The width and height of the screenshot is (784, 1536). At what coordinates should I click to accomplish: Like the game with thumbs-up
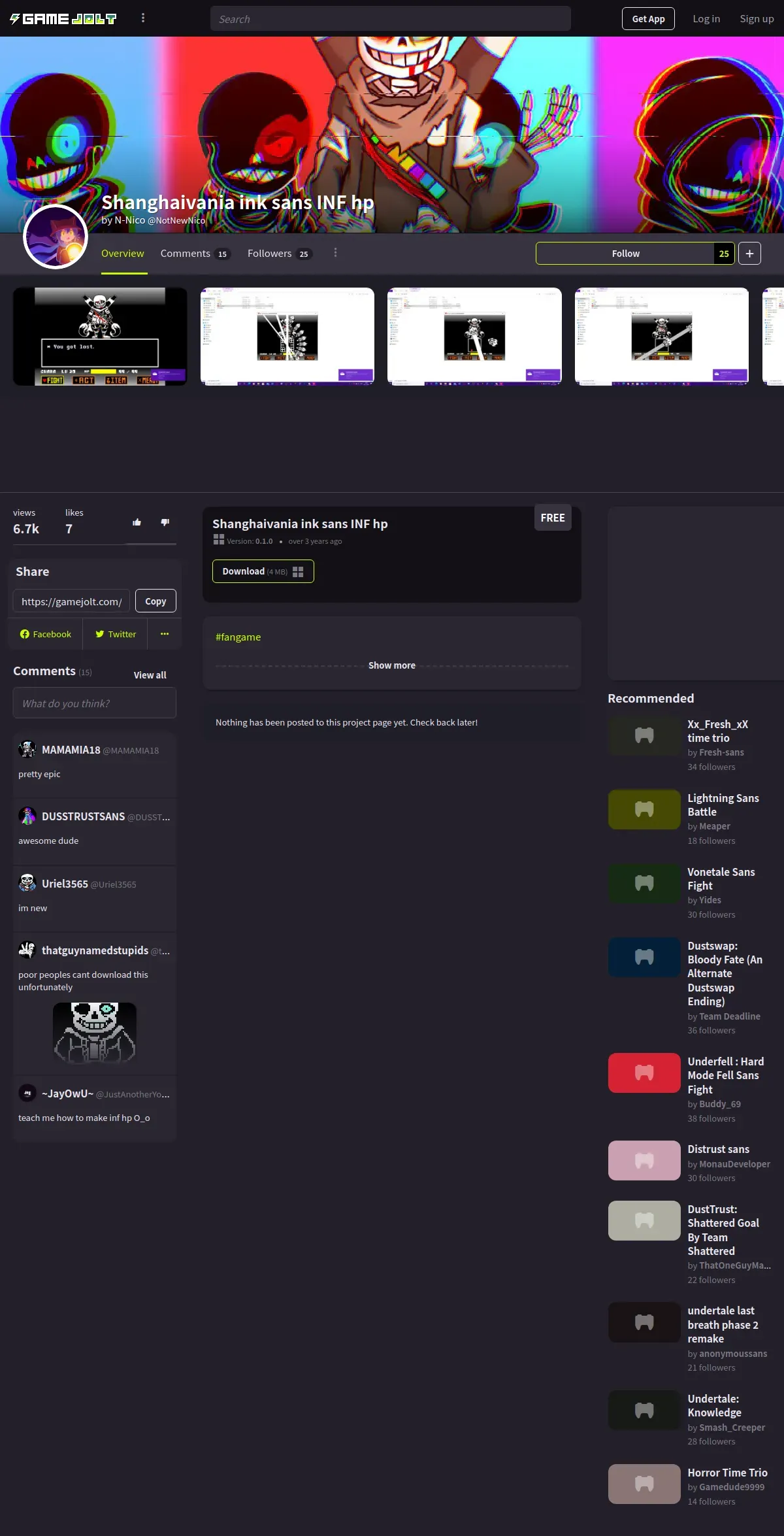(137, 522)
